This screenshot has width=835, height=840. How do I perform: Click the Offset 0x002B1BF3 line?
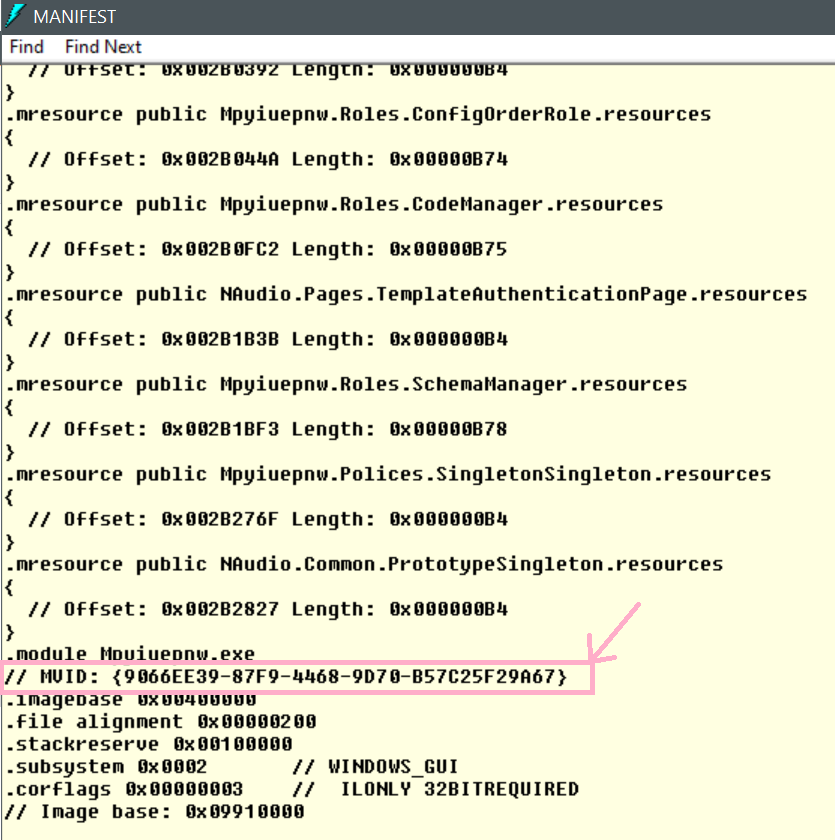click(268, 429)
